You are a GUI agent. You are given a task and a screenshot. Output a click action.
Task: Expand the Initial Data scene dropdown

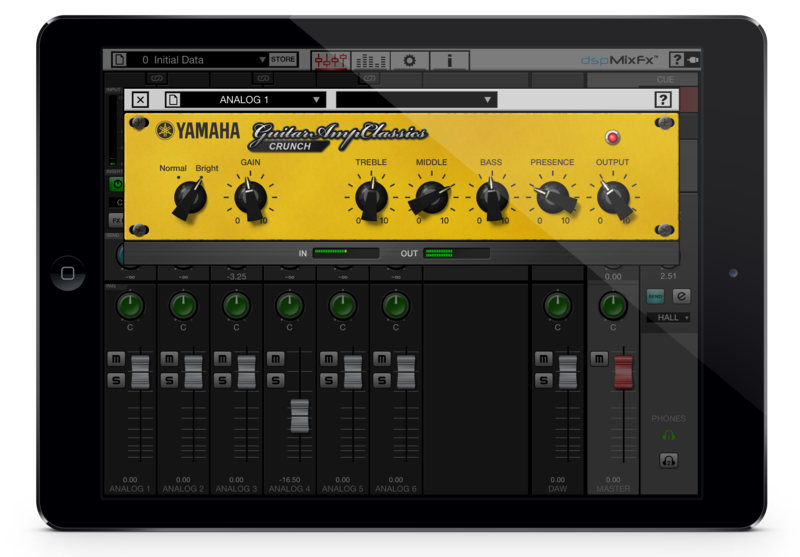262,60
